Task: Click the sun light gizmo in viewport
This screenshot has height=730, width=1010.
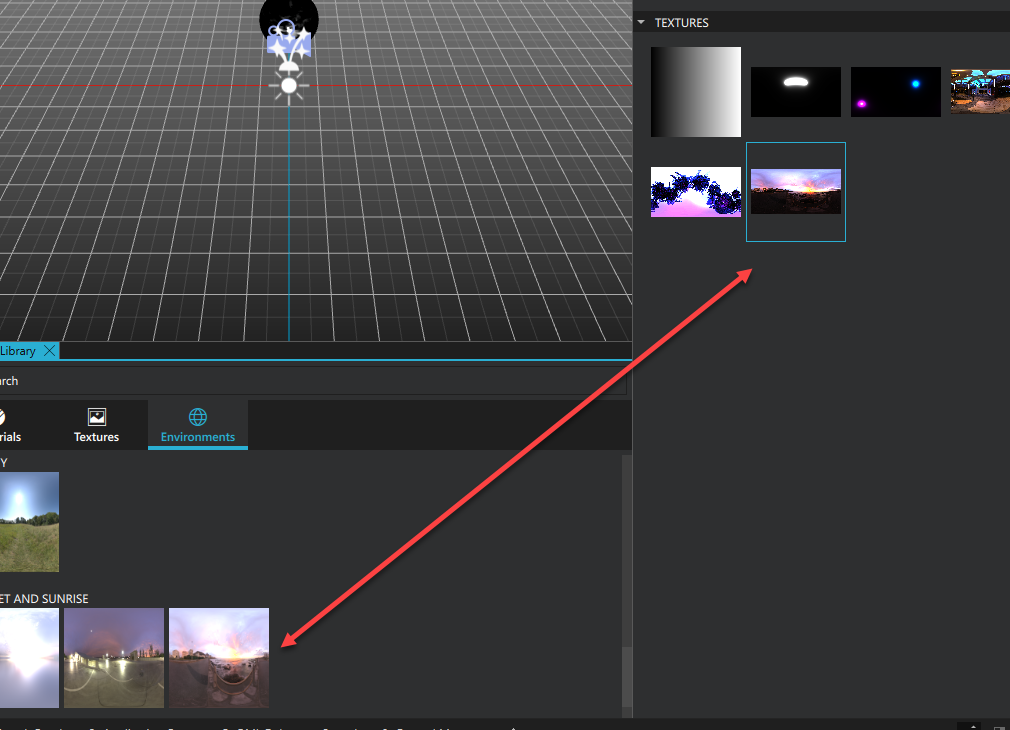Action: point(289,86)
